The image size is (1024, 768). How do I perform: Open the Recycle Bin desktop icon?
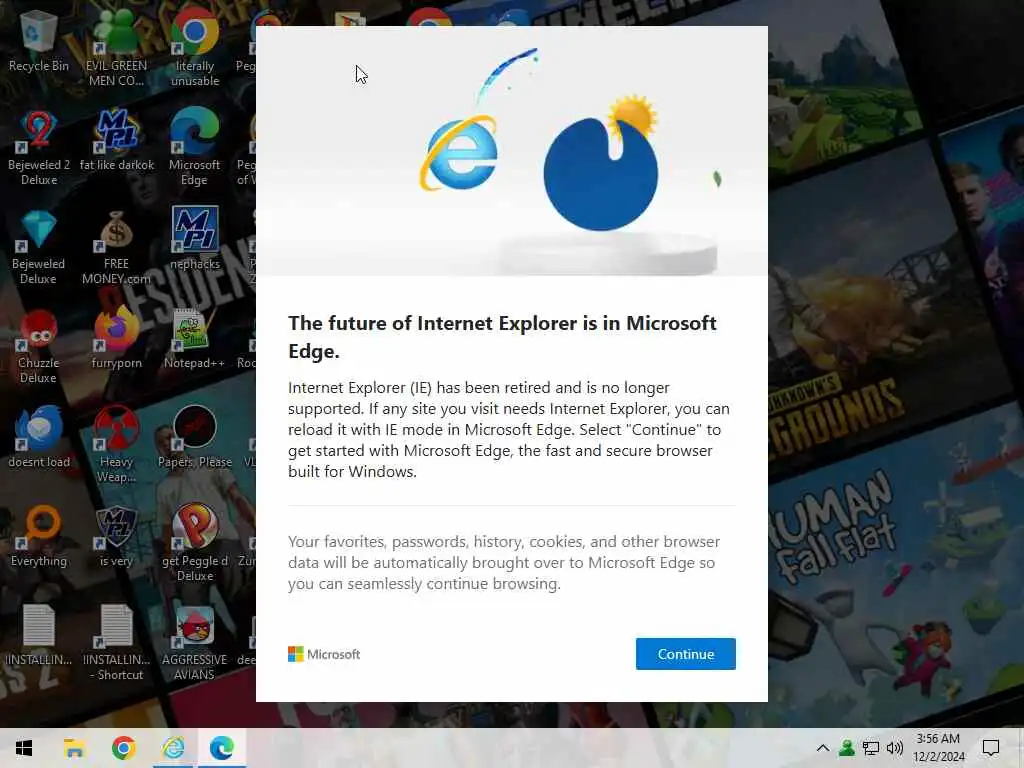point(39,42)
